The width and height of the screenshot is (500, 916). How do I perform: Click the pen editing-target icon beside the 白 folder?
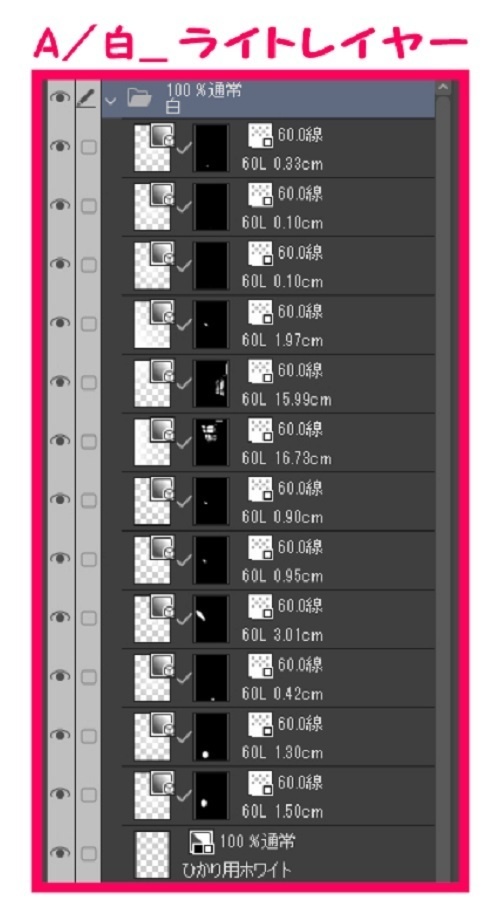click(88, 99)
